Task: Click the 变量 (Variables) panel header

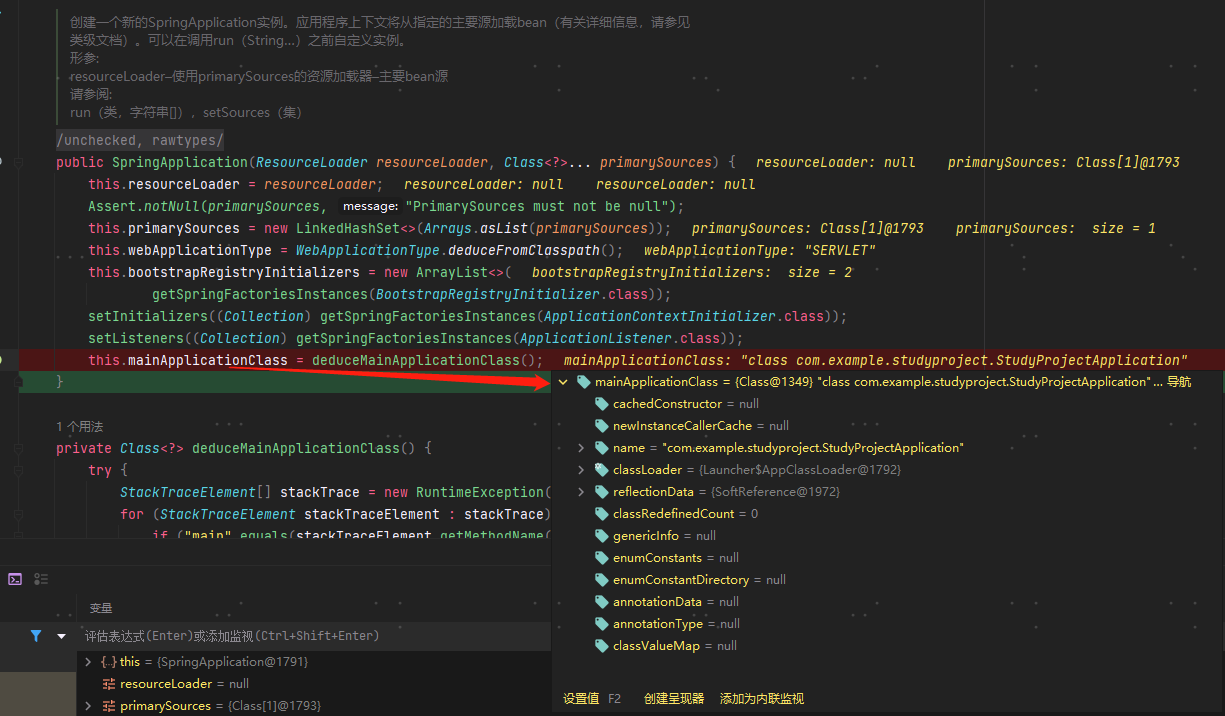Action: [x=101, y=608]
